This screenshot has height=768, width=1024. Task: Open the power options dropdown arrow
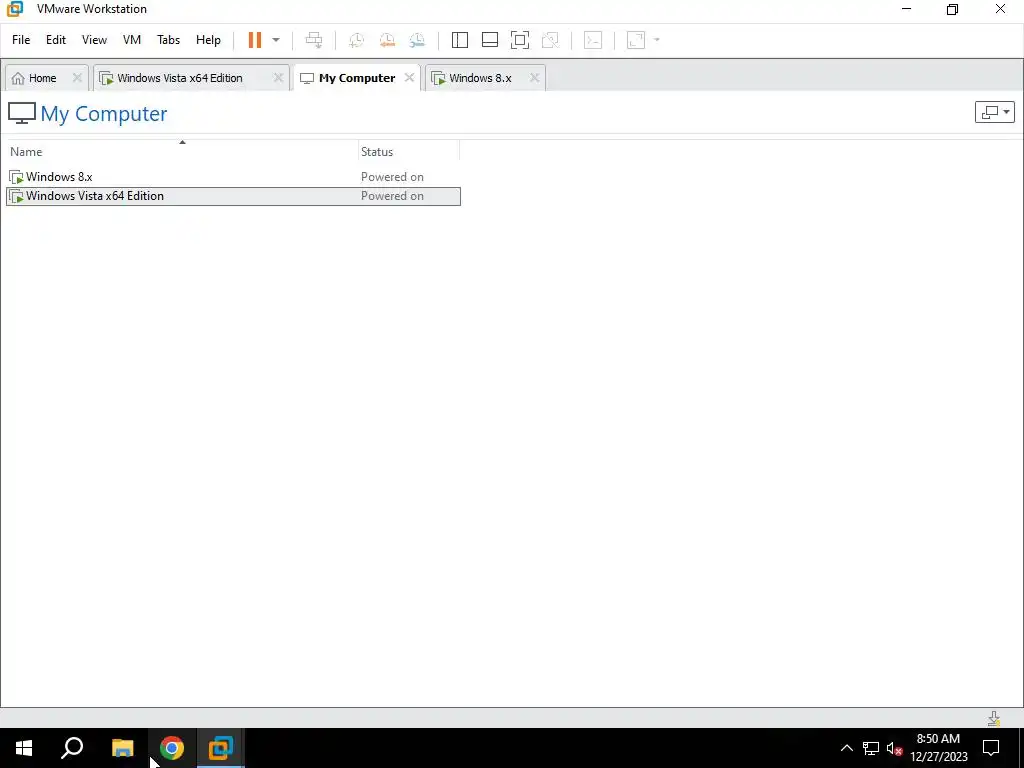click(x=276, y=40)
